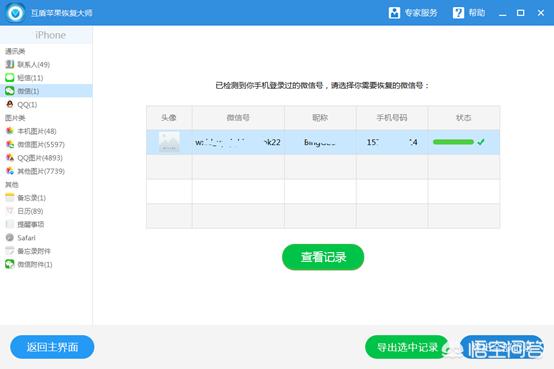Viewport: 554px width, 369px height.
Task: Select 短信(11) in sidebar
Action: coord(30,78)
